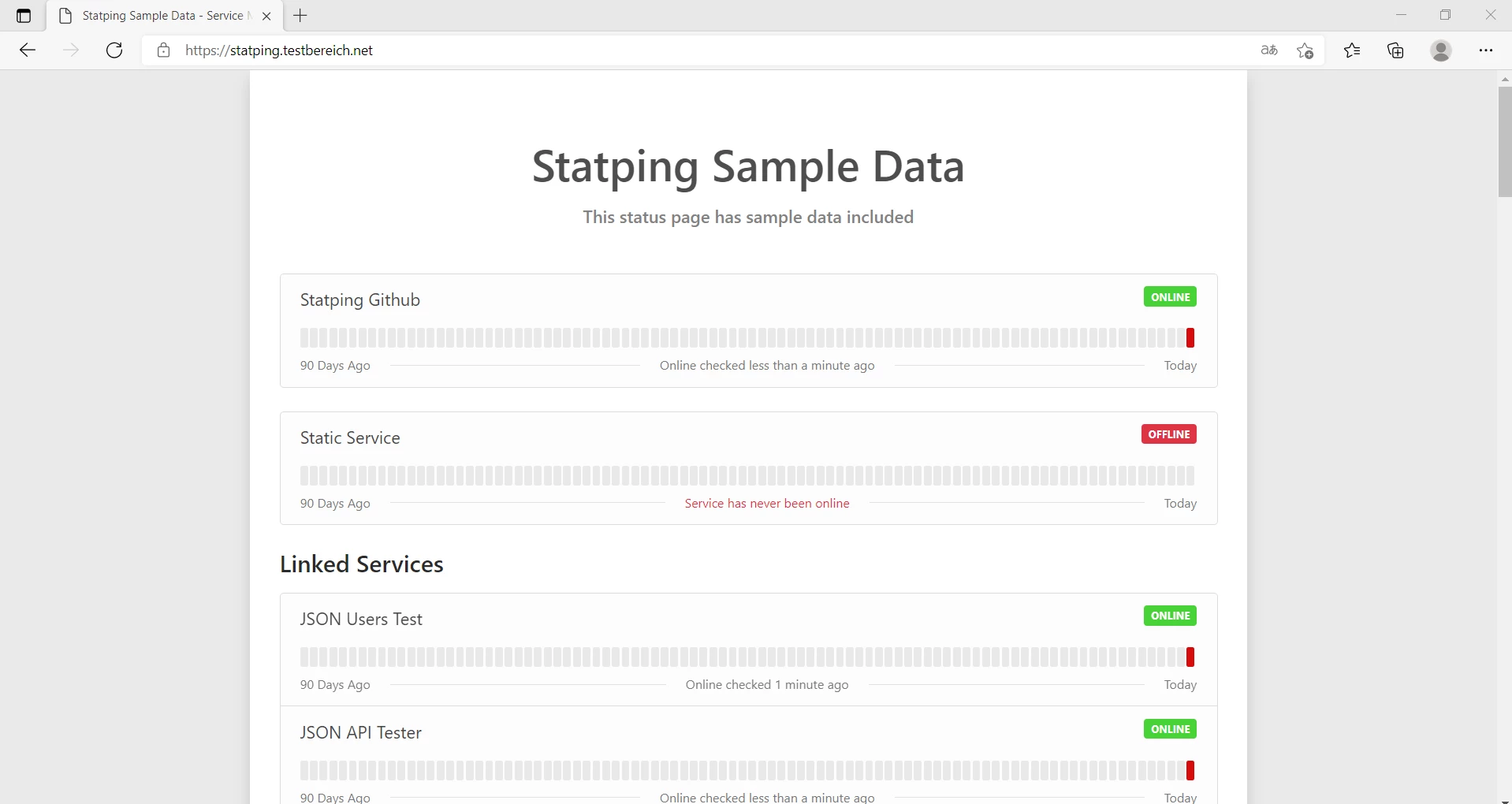View site information lock icon

click(x=163, y=50)
